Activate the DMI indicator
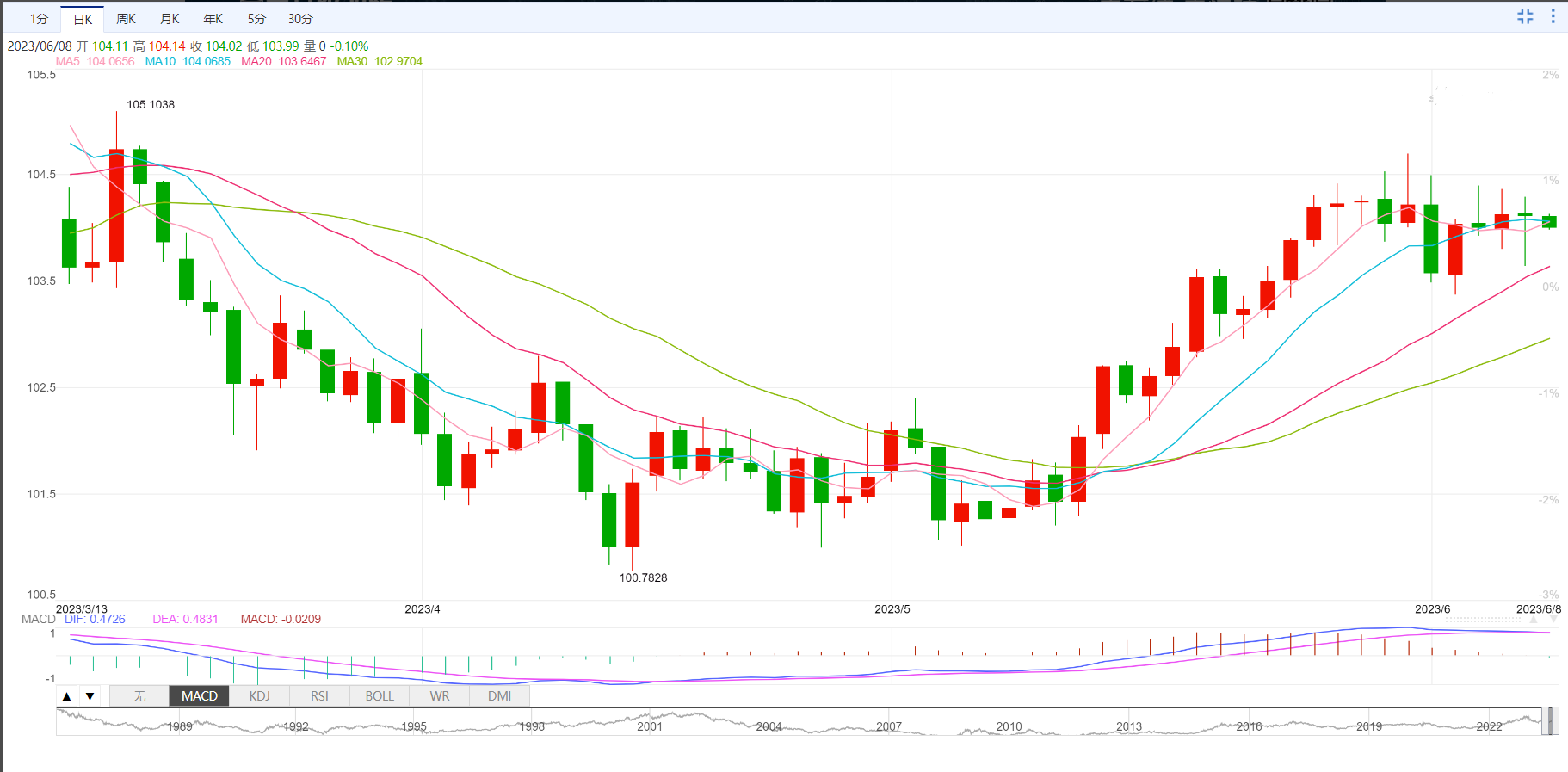The height and width of the screenshot is (772, 1568). pyautogui.click(x=499, y=696)
